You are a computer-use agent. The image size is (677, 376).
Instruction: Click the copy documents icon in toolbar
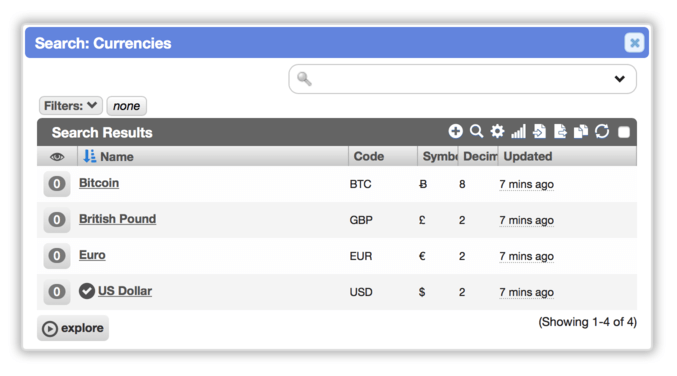581,131
